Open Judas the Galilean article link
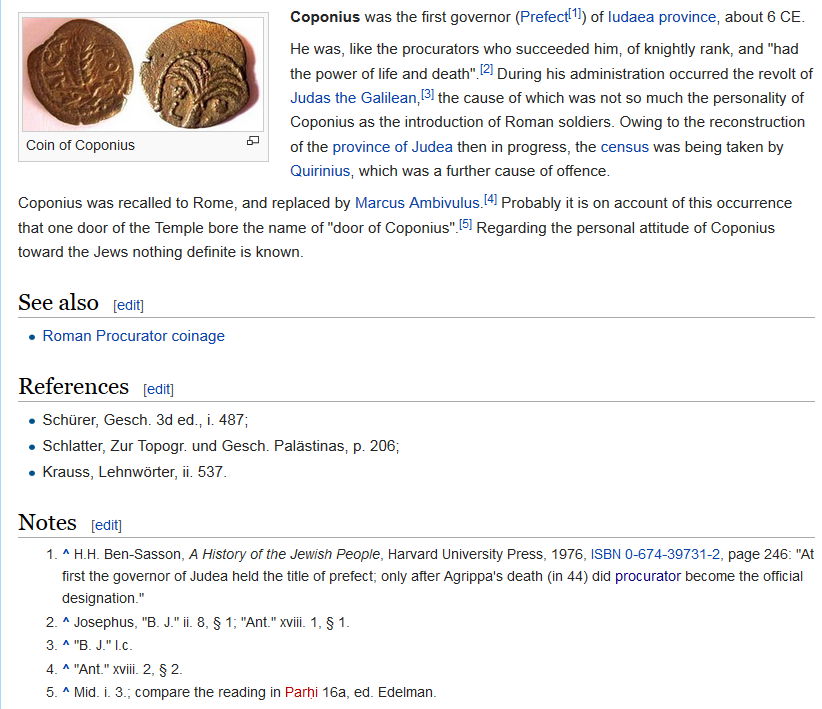Viewport: 822px width, 709px height. click(354, 98)
